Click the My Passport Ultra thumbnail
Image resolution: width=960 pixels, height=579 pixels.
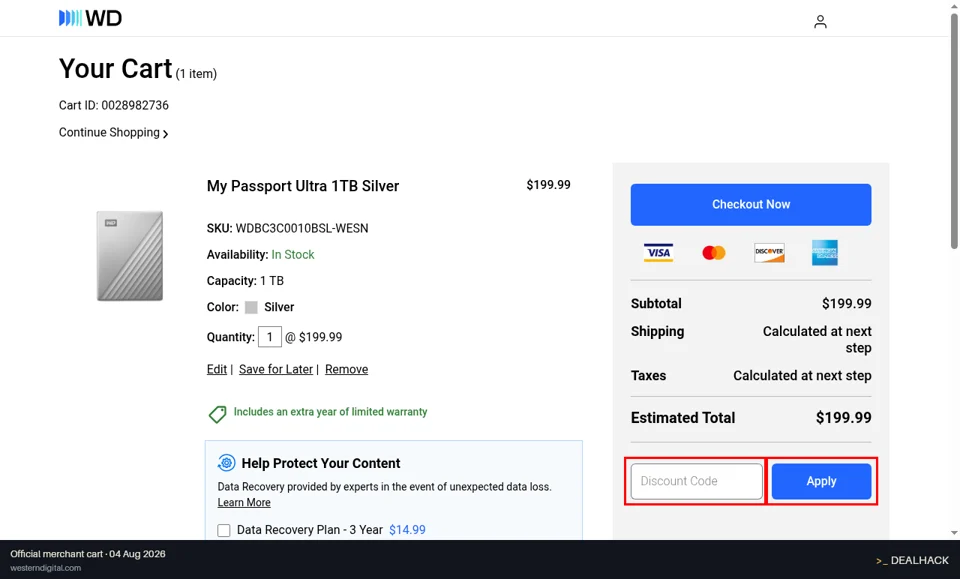point(130,256)
